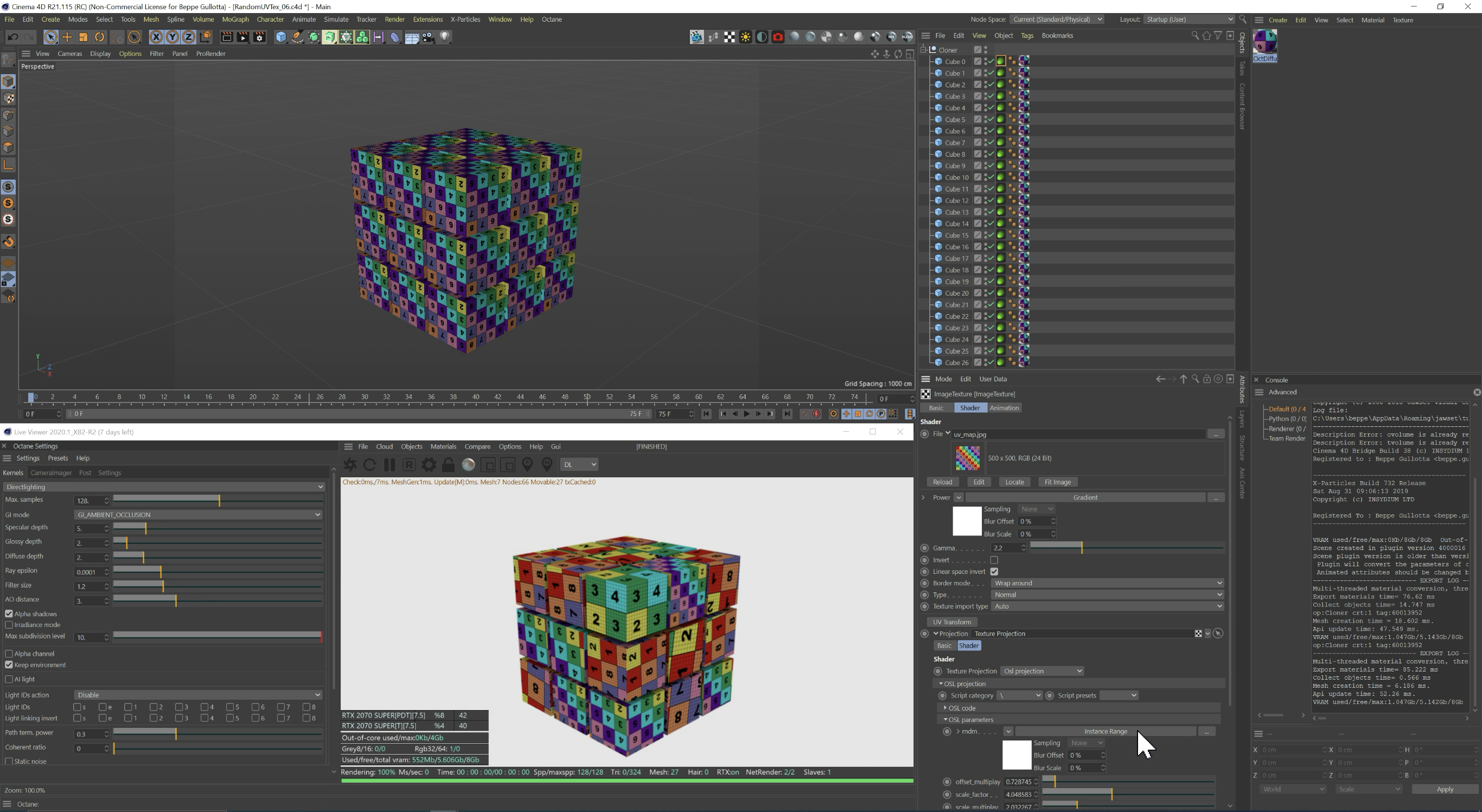Click the UV Transform button

[x=951, y=622]
